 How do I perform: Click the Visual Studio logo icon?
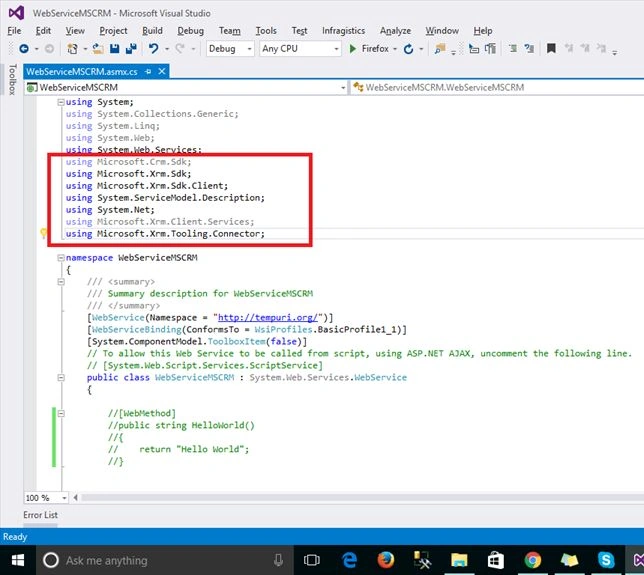(x=16, y=13)
